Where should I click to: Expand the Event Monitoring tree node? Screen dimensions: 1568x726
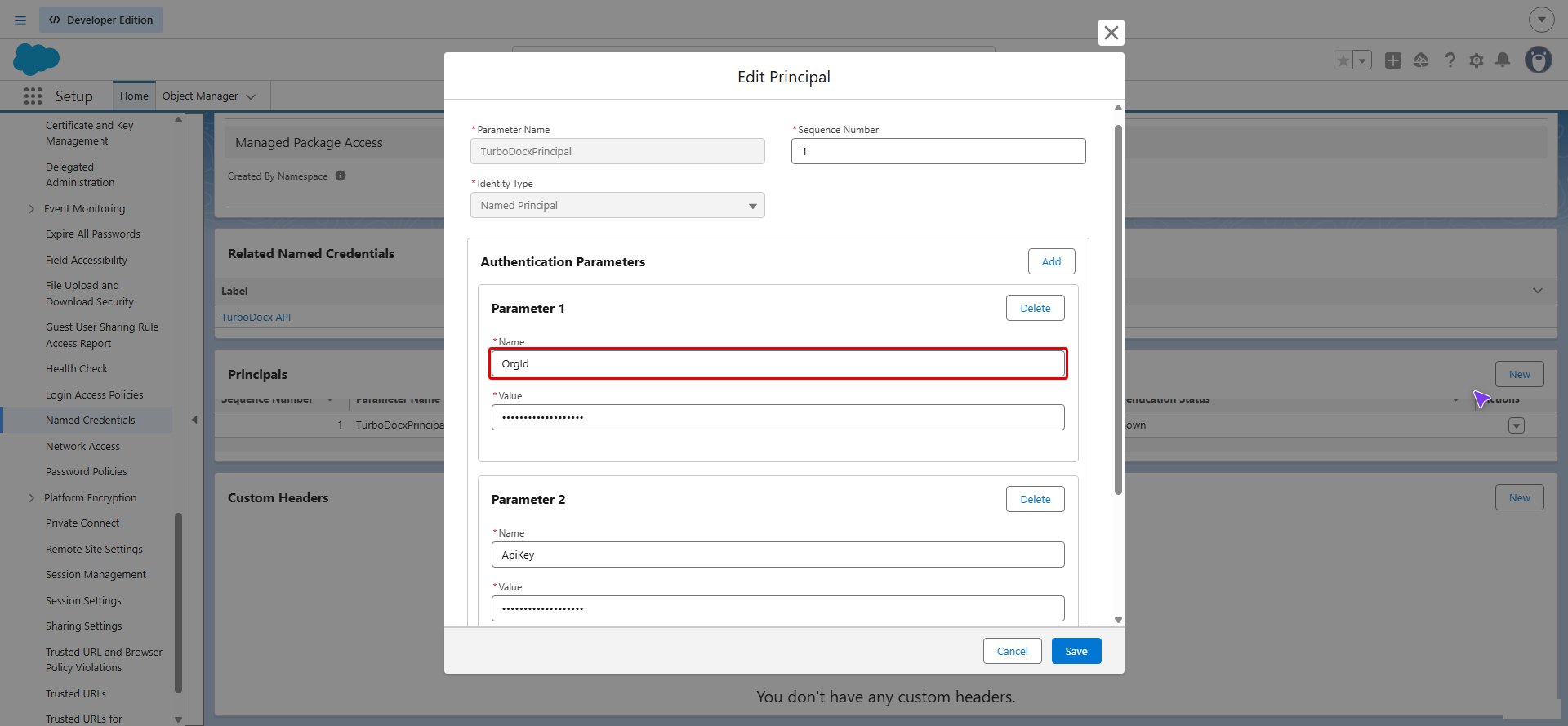32,209
